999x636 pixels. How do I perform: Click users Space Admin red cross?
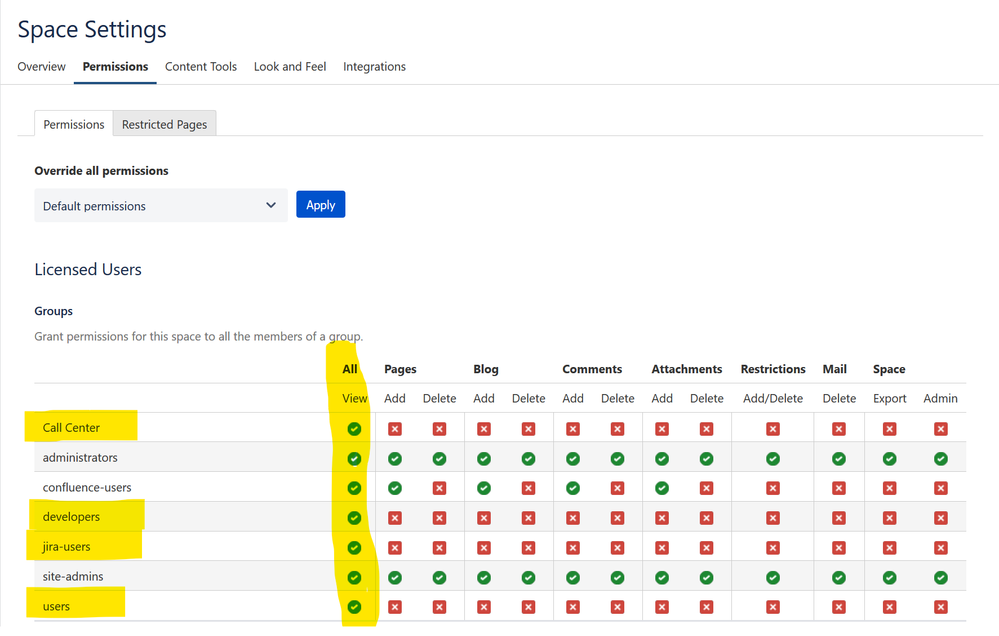pyautogui.click(x=940, y=607)
